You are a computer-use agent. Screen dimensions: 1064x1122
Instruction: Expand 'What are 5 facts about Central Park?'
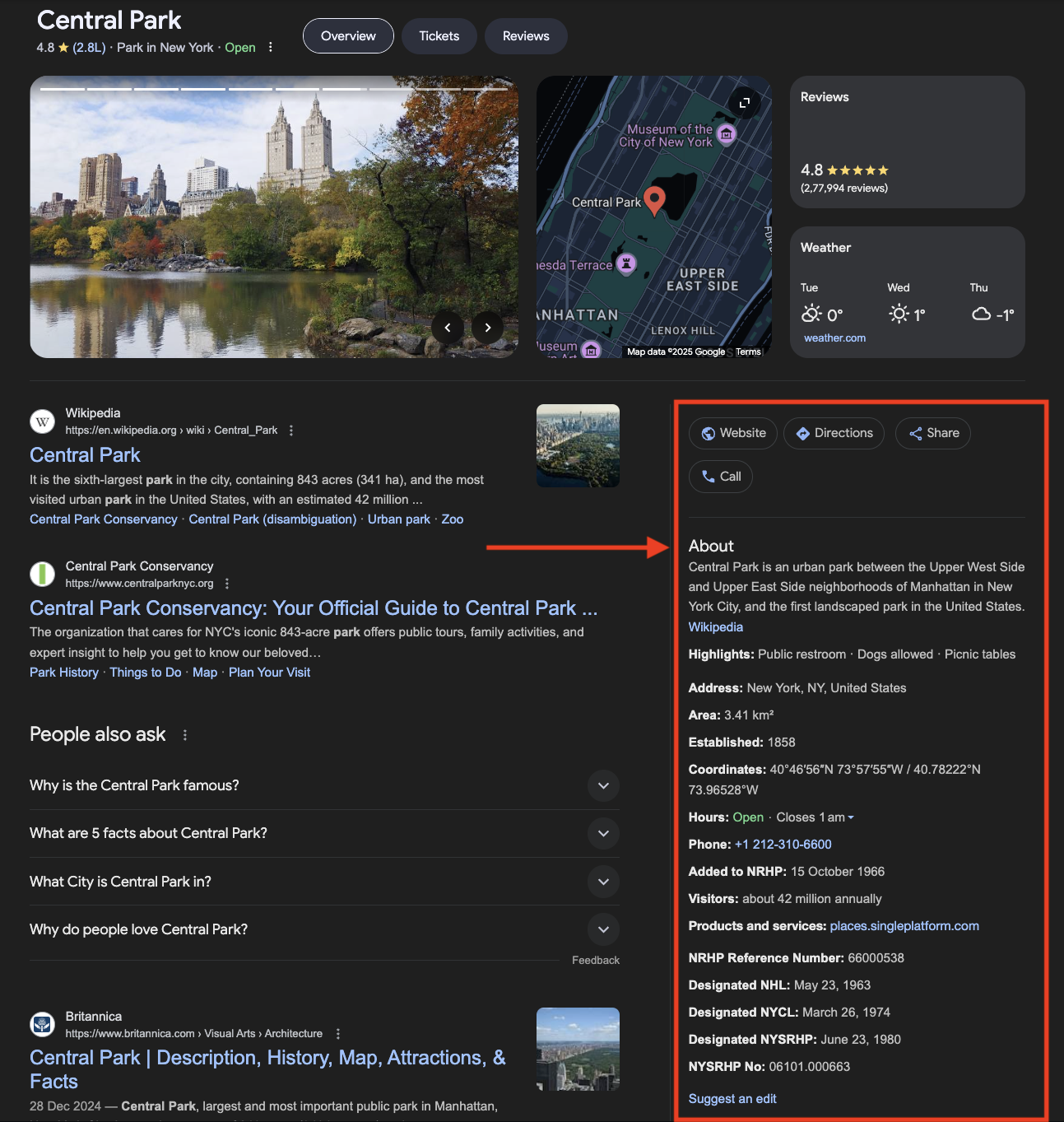click(324, 833)
